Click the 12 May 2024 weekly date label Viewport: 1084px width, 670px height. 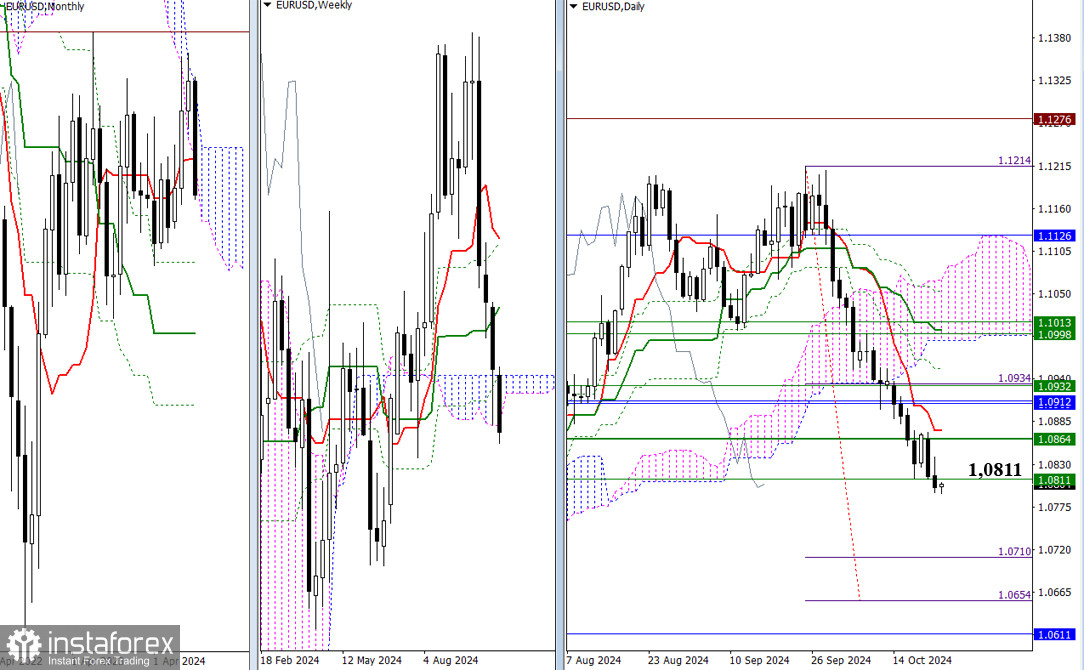[x=372, y=660]
